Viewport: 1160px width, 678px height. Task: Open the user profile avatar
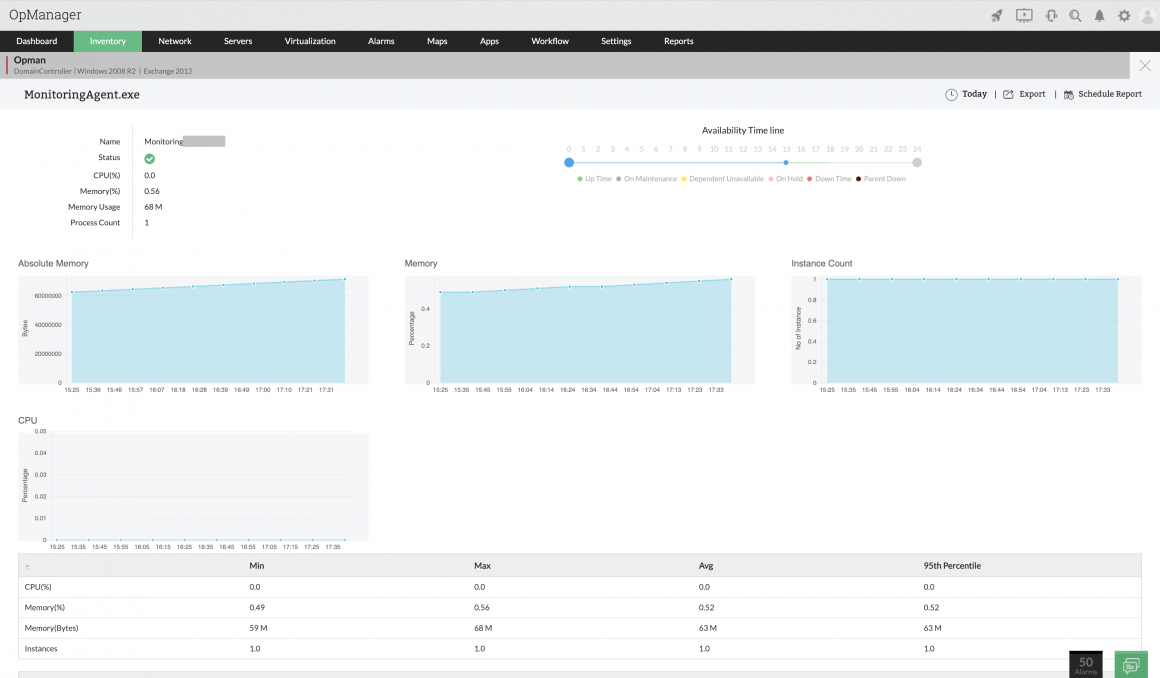[x=1147, y=16]
